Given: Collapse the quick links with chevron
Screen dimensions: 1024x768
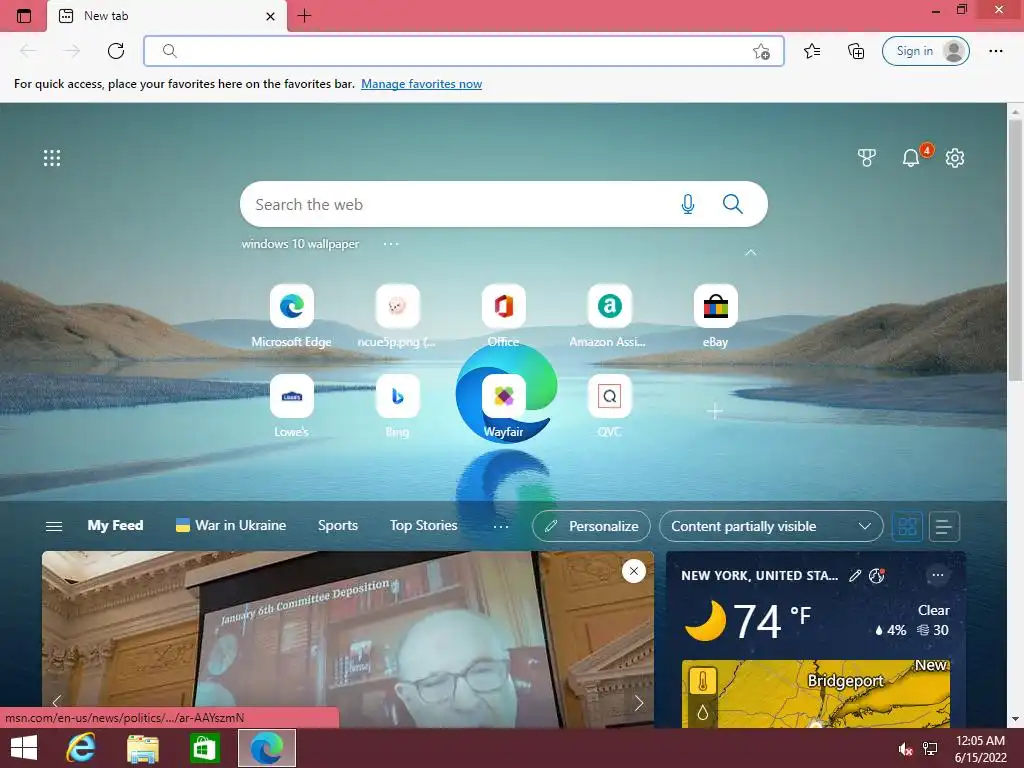Looking at the screenshot, I should pyautogui.click(x=750, y=252).
